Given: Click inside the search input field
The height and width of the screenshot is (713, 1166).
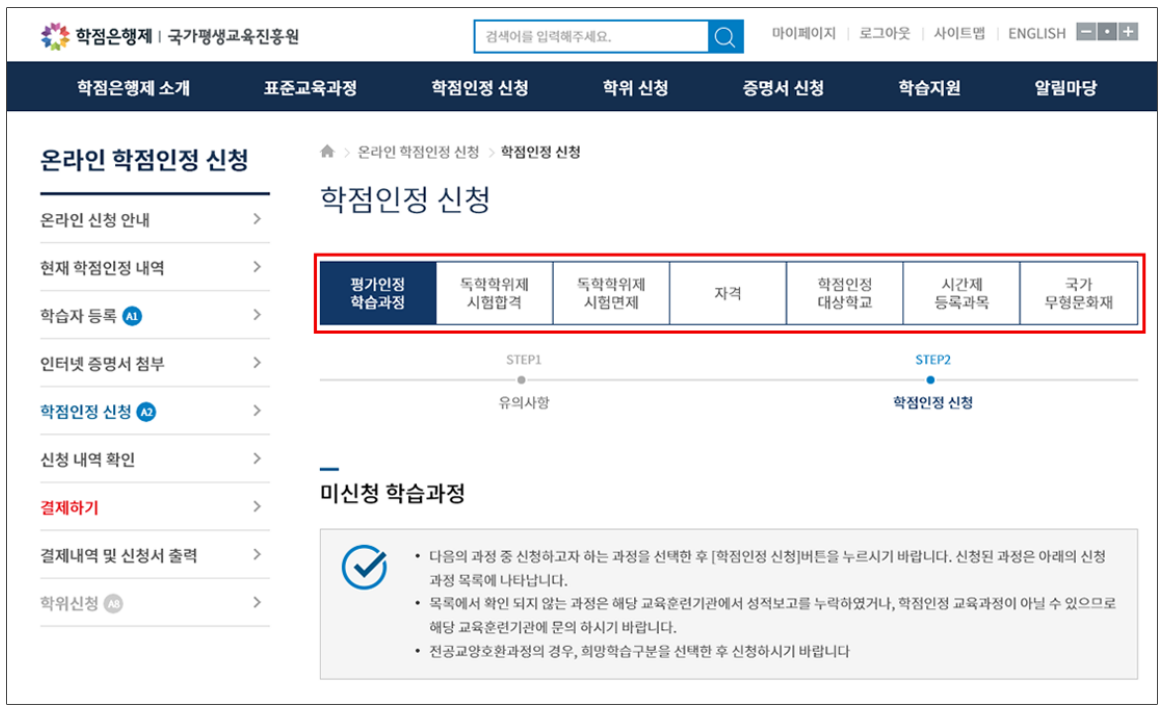Looking at the screenshot, I should pos(590,36).
